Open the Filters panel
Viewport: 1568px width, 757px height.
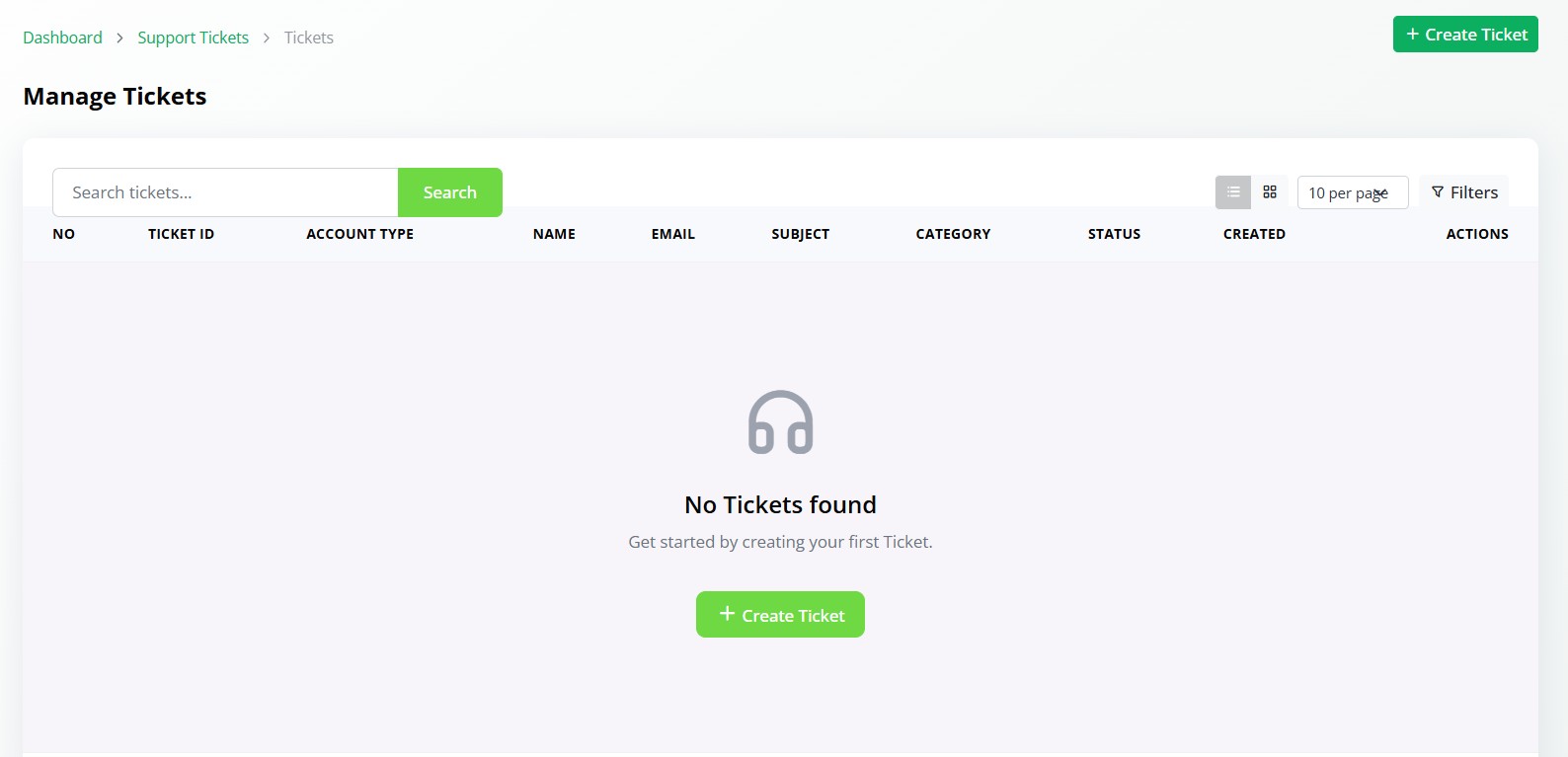(x=1464, y=192)
